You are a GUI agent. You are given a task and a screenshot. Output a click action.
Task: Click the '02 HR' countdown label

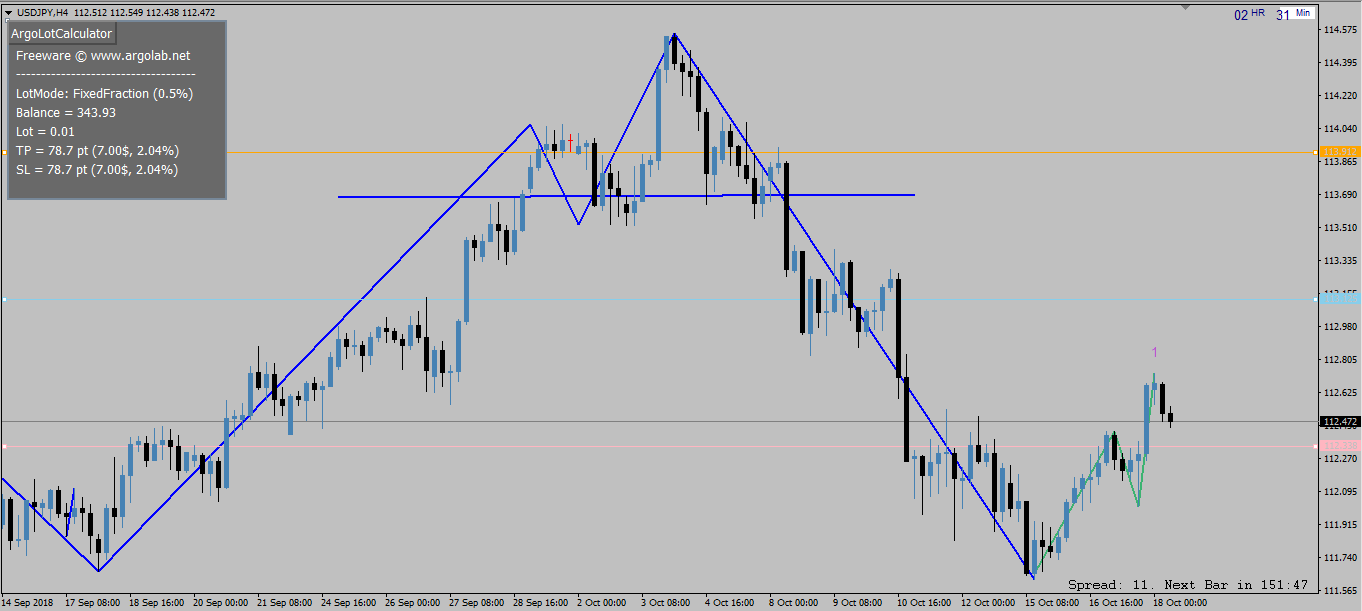pyautogui.click(x=1249, y=14)
